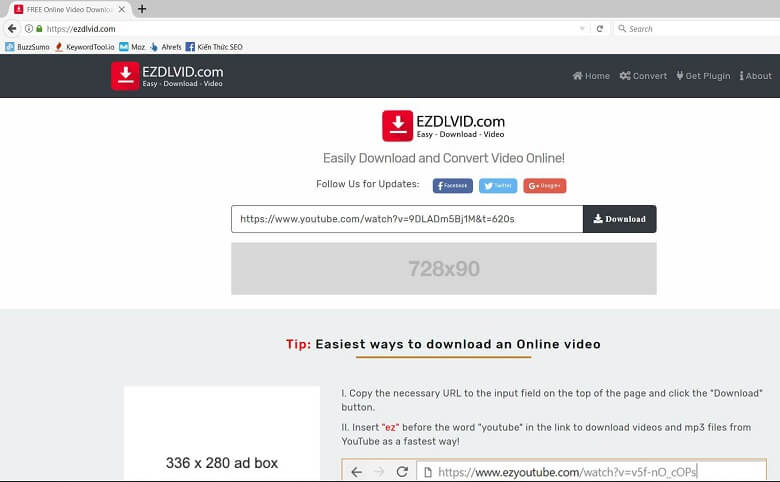Follow on Facebook button
The width and height of the screenshot is (780, 482).
tap(453, 186)
